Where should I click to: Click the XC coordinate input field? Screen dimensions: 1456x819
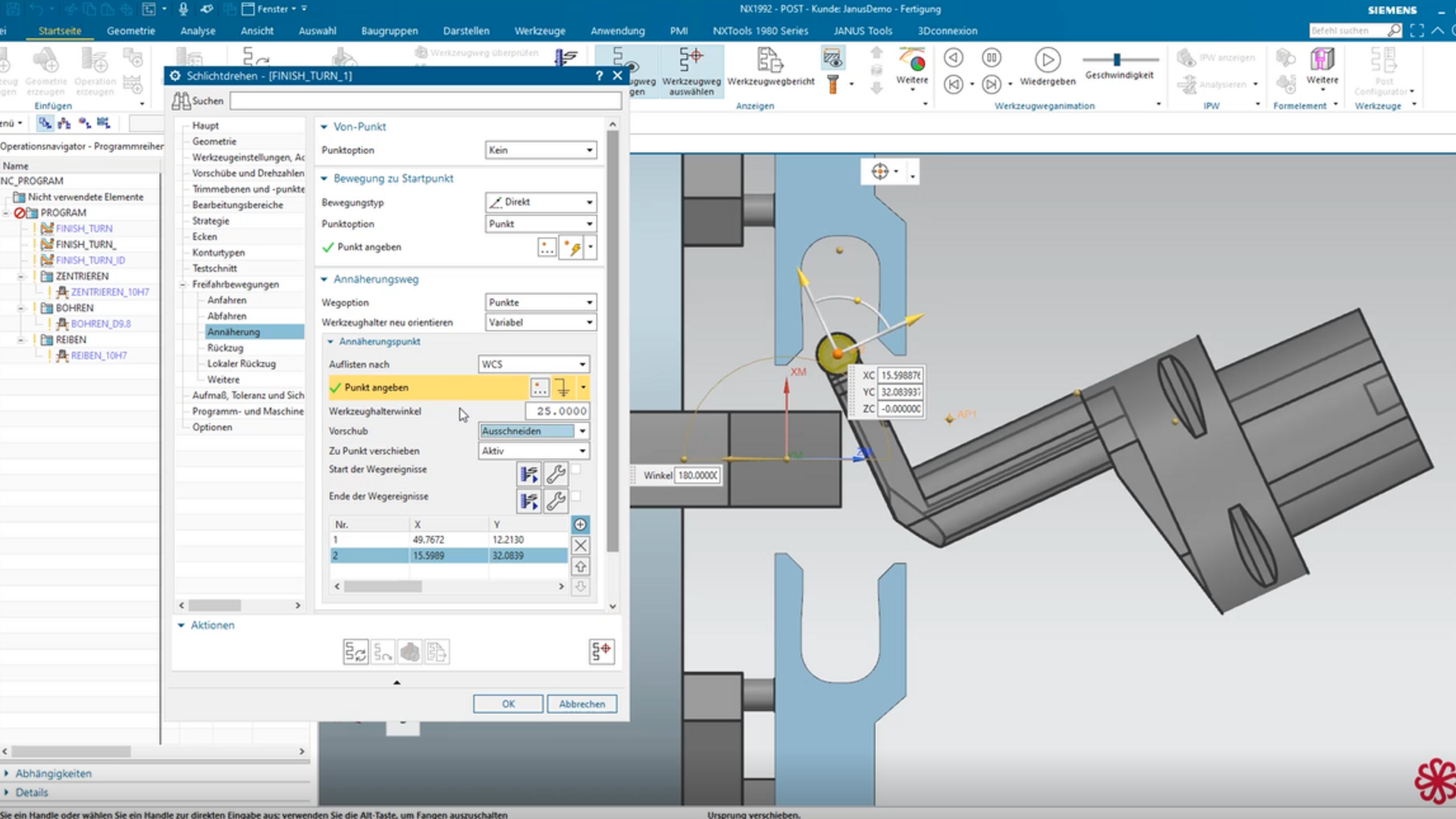tap(900, 375)
